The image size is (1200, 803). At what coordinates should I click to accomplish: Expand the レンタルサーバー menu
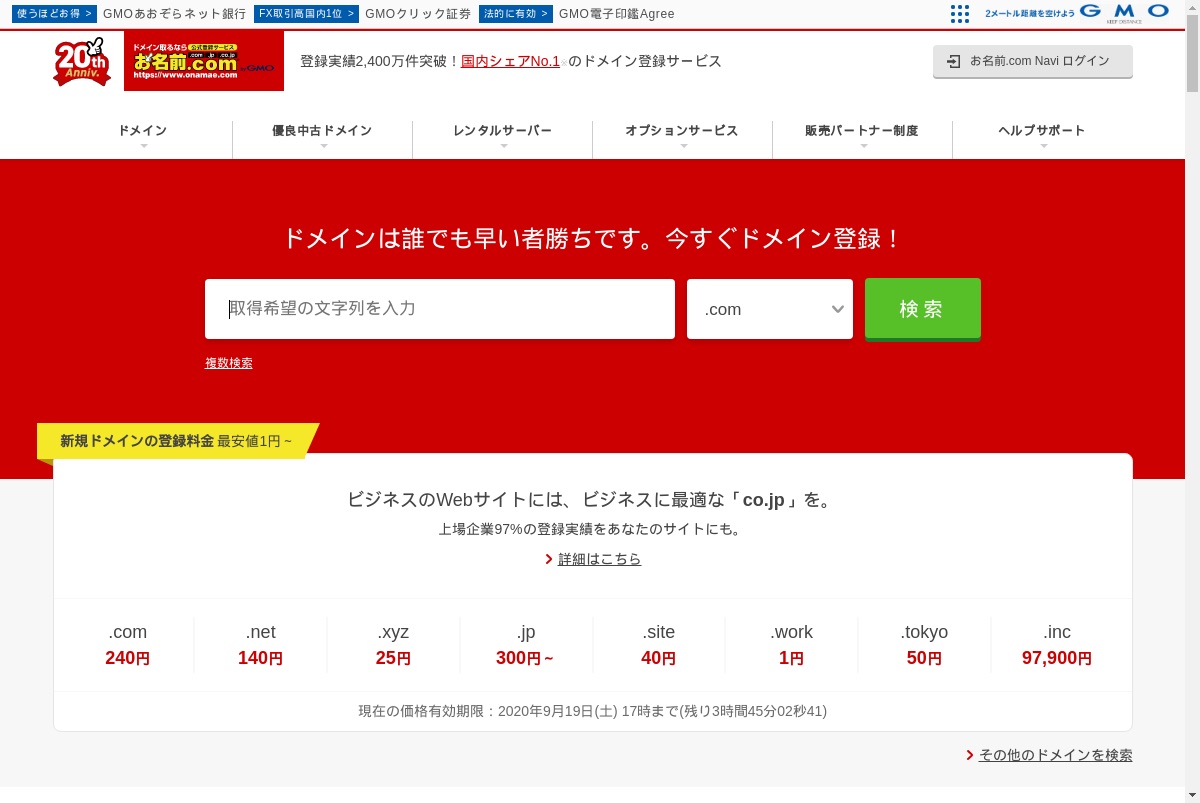pos(502,135)
